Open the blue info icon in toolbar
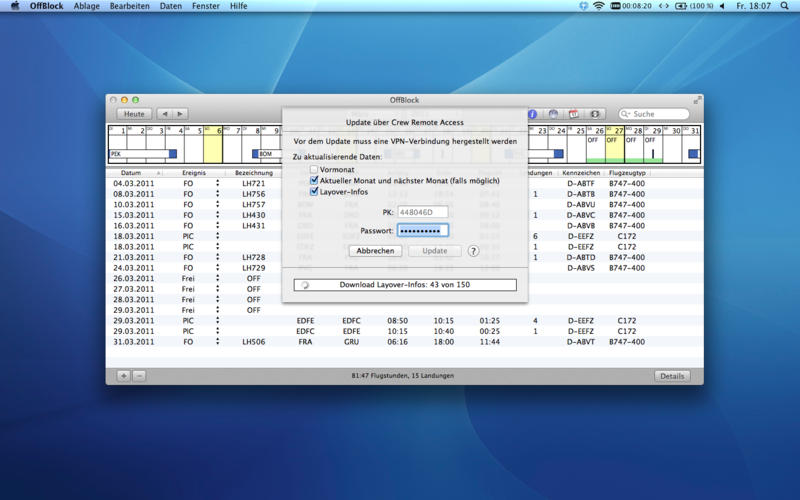This screenshot has height=500, width=800. click(x=533, y=114)
